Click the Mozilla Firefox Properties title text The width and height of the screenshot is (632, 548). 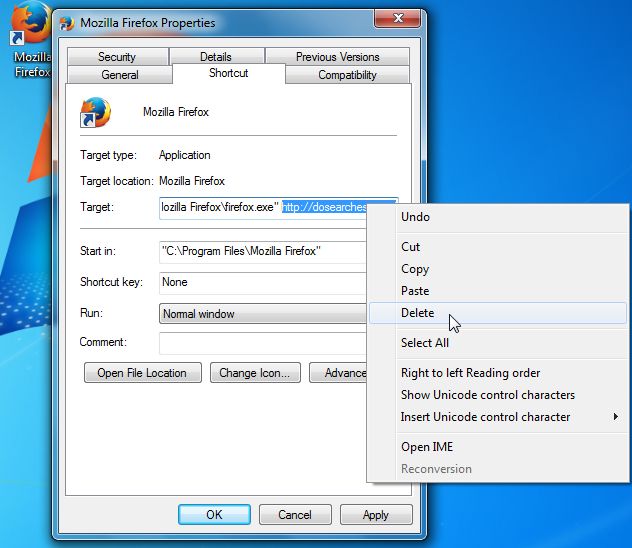pos(148,23)
